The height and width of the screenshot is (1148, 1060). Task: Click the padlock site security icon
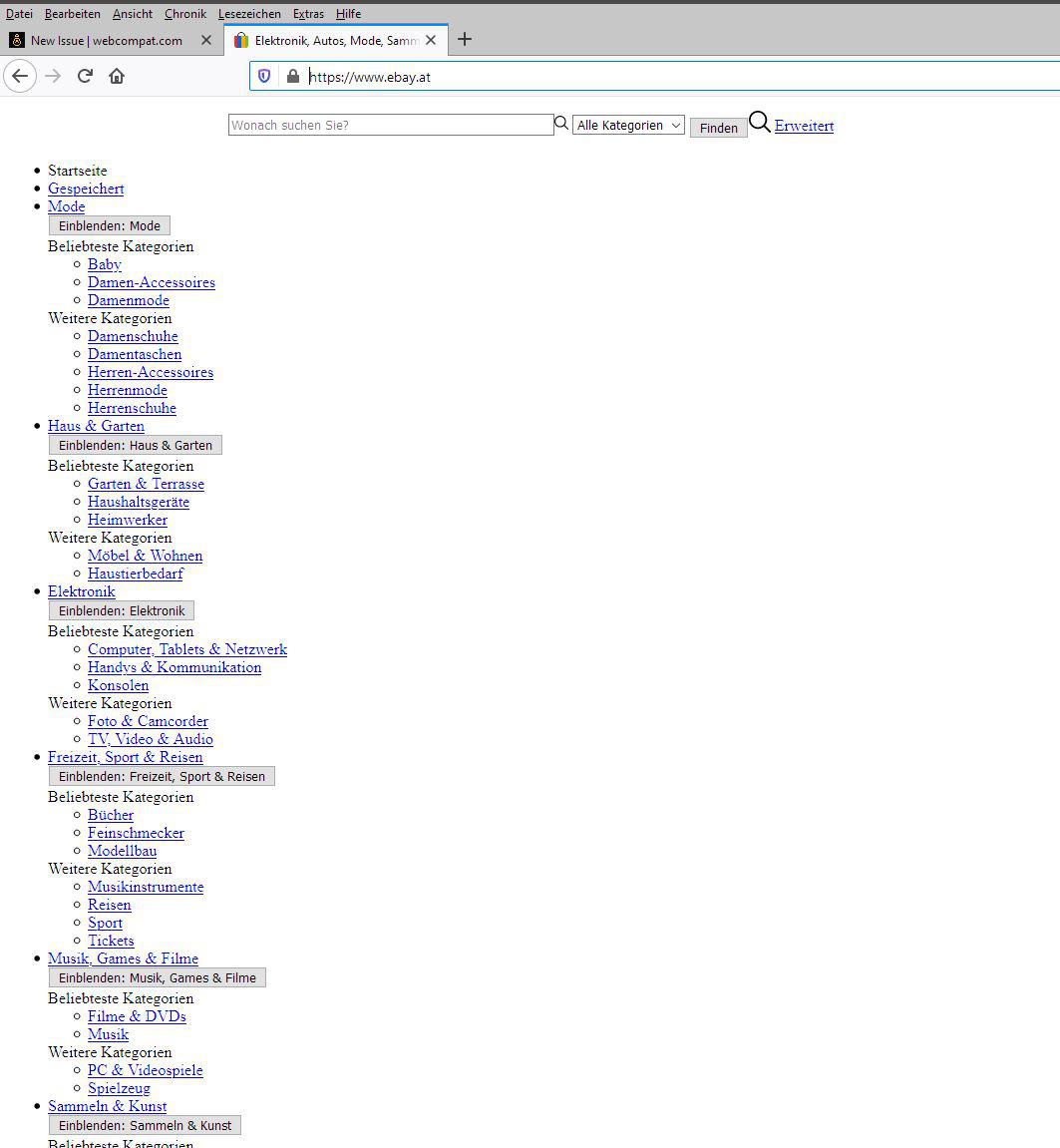coord(292,76)
